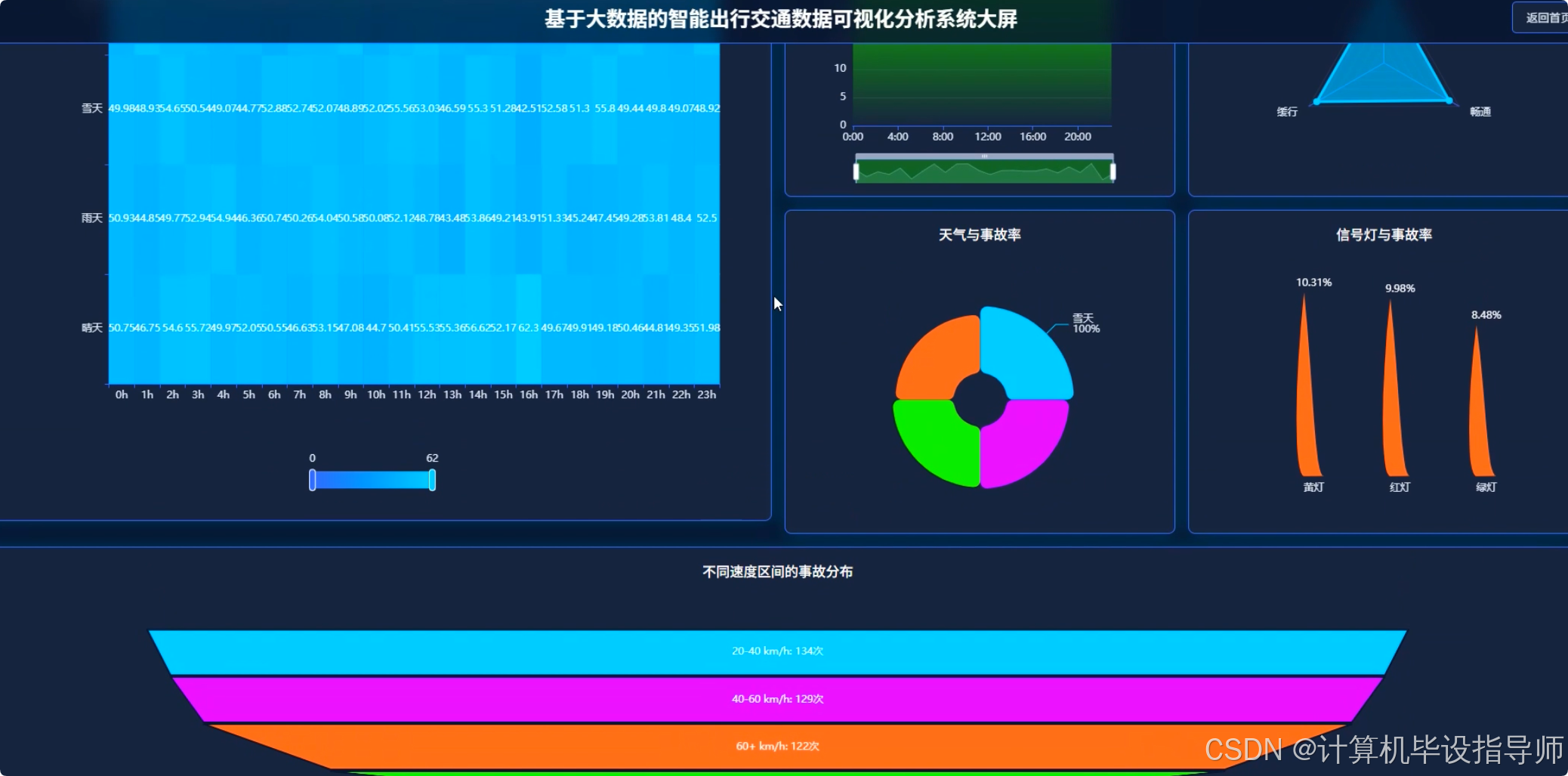Image resolution: width=1568 pixels, height=776 pixels.
Task: Click the 缓行 label on the radar chart
Action: tap(1286, 111)
